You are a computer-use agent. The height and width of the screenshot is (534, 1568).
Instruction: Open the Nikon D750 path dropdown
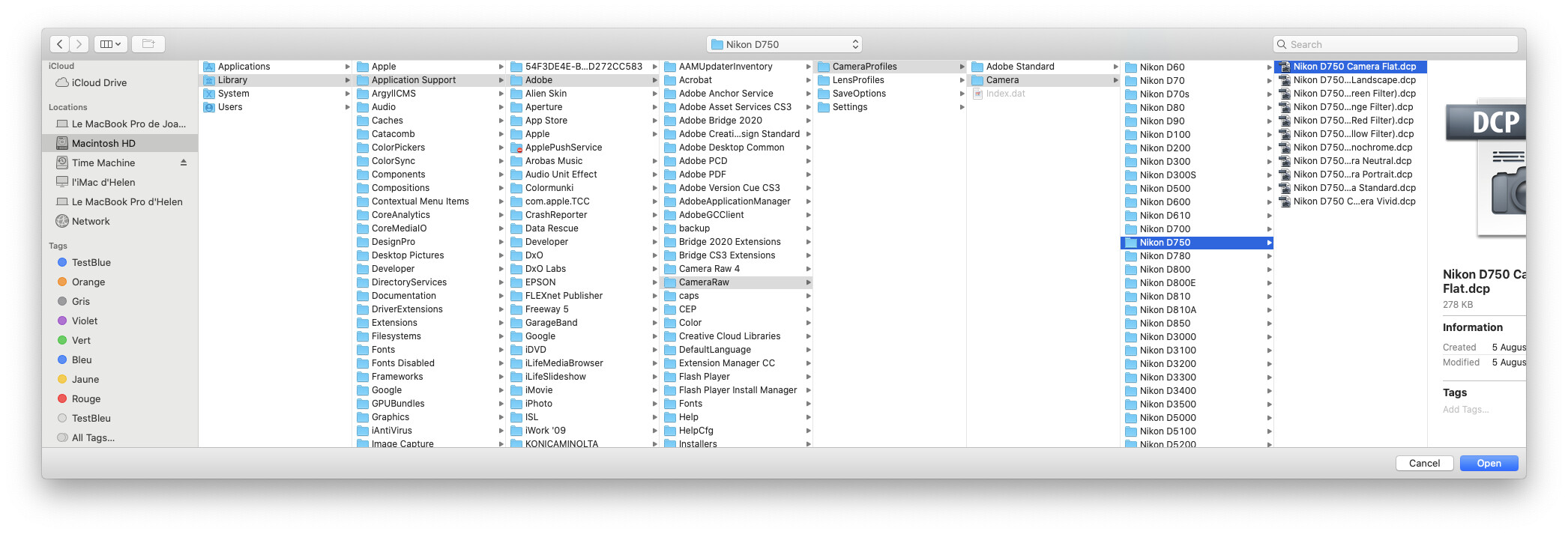point(784,44)
